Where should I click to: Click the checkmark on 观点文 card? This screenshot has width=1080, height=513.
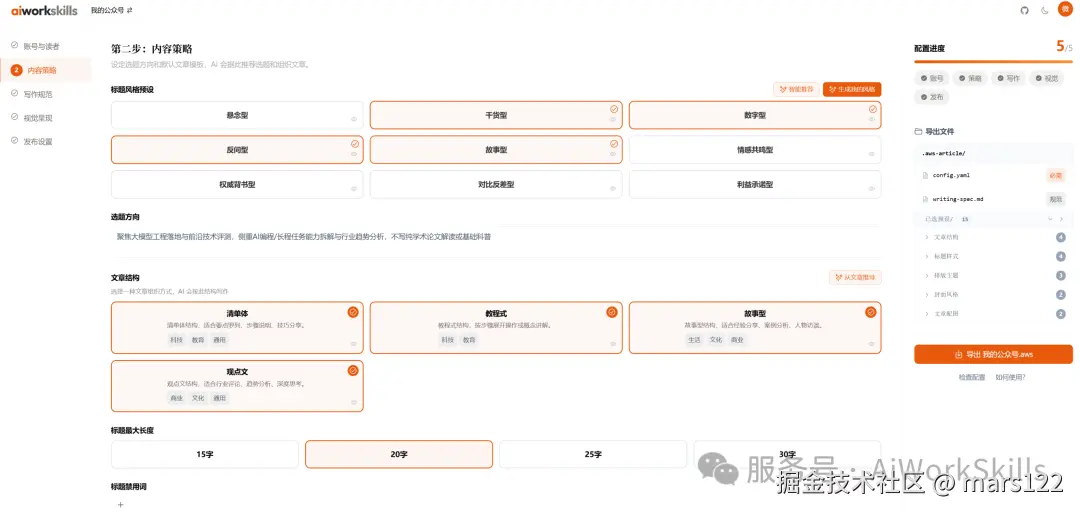[x=353, y=370]
